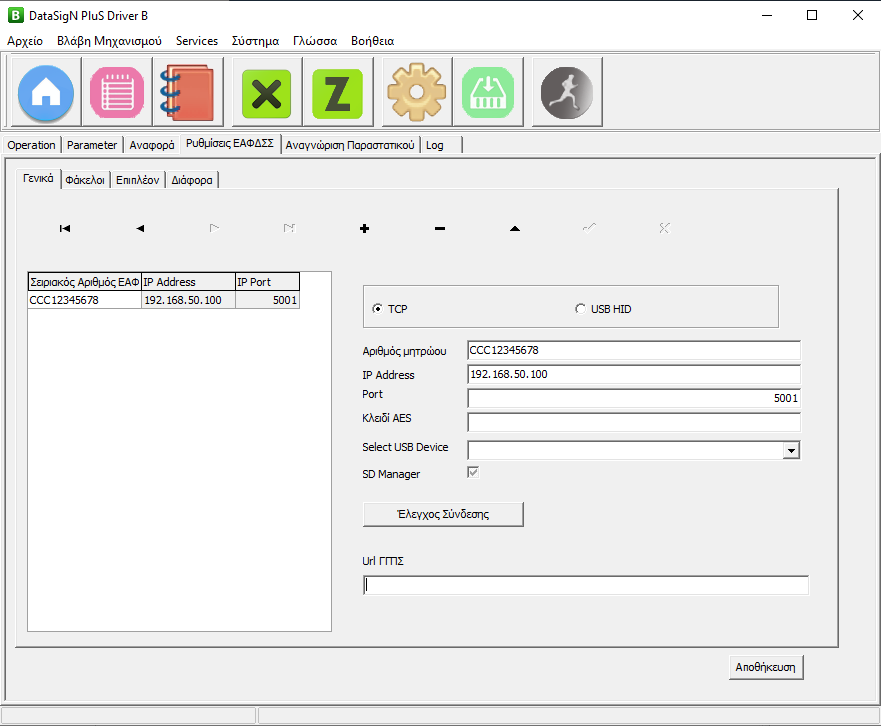Cancel edits with navigator X icon
881x726 pixels.
point(665,228)
